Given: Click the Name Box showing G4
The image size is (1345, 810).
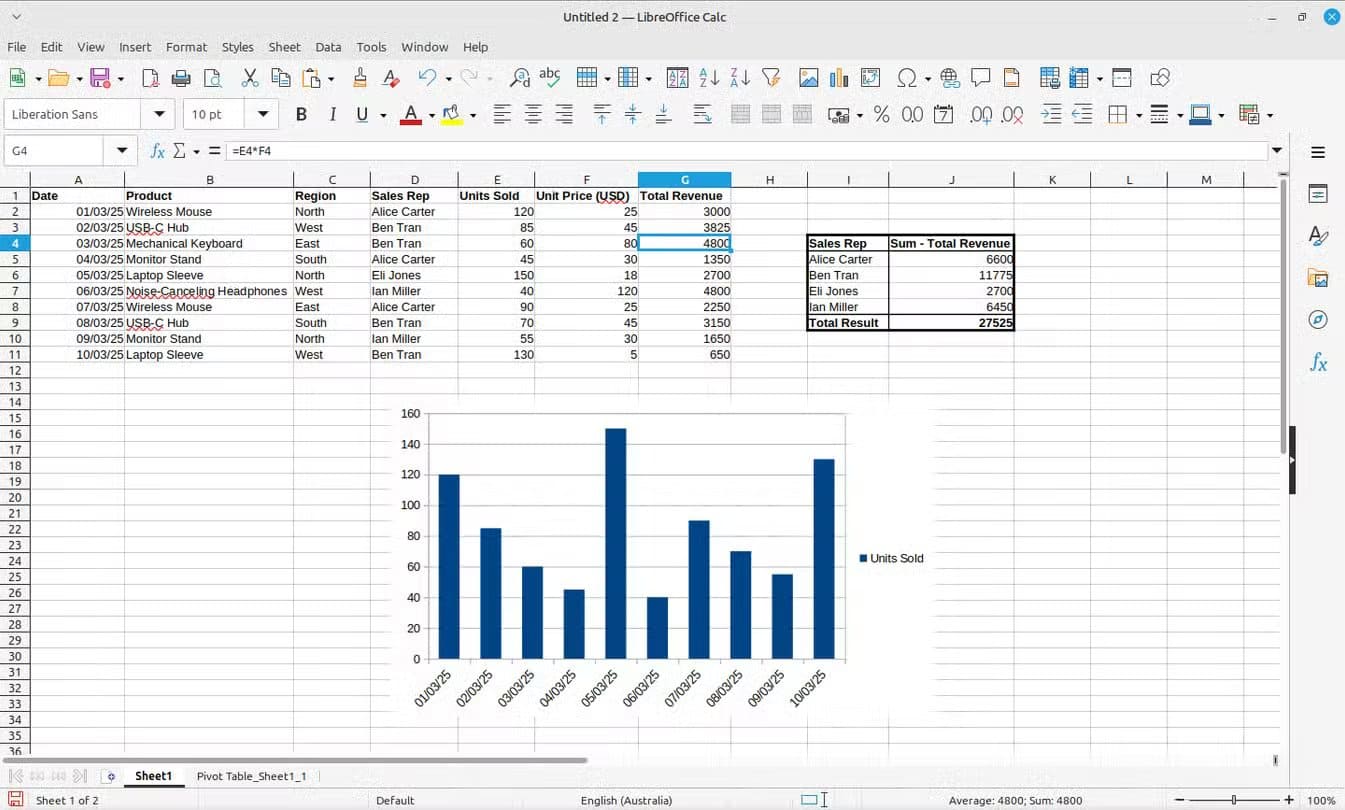Looking at the screenshot, I should coord(55,150).
